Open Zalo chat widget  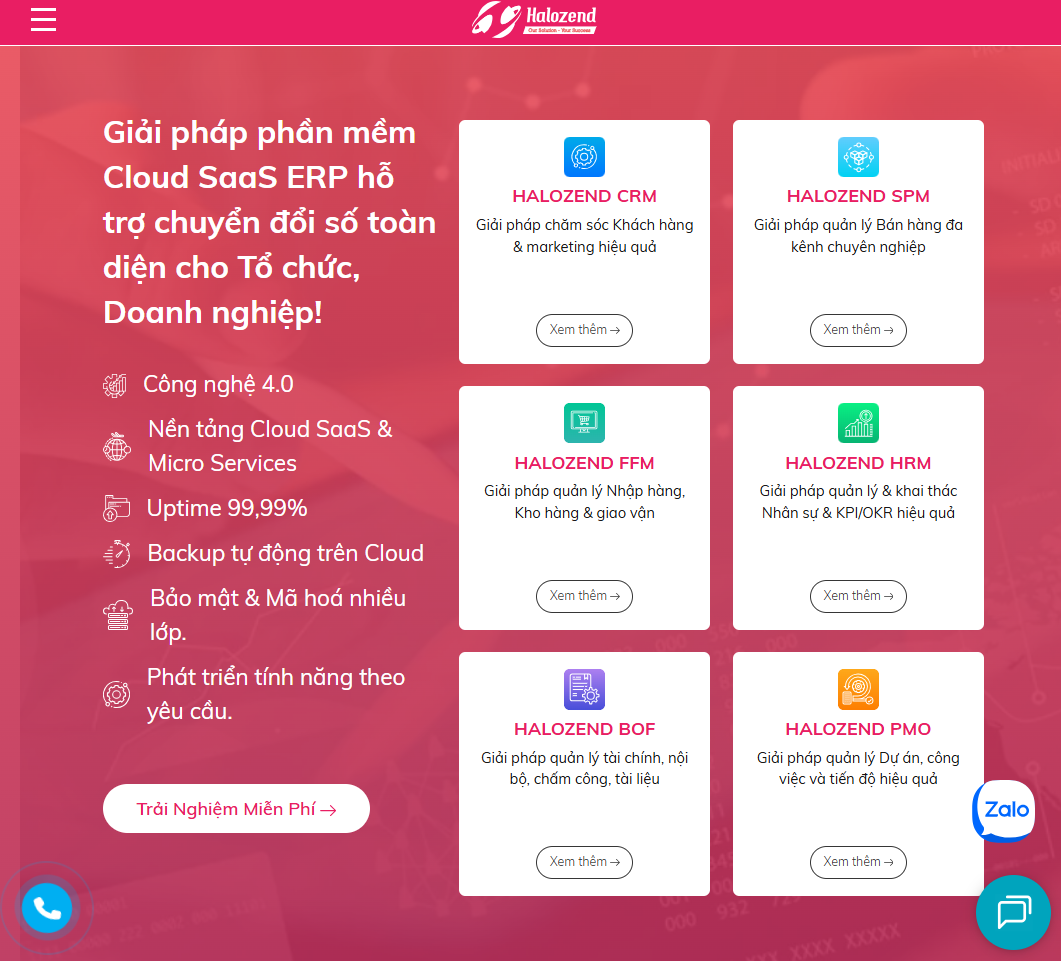tap(1004, 810)
